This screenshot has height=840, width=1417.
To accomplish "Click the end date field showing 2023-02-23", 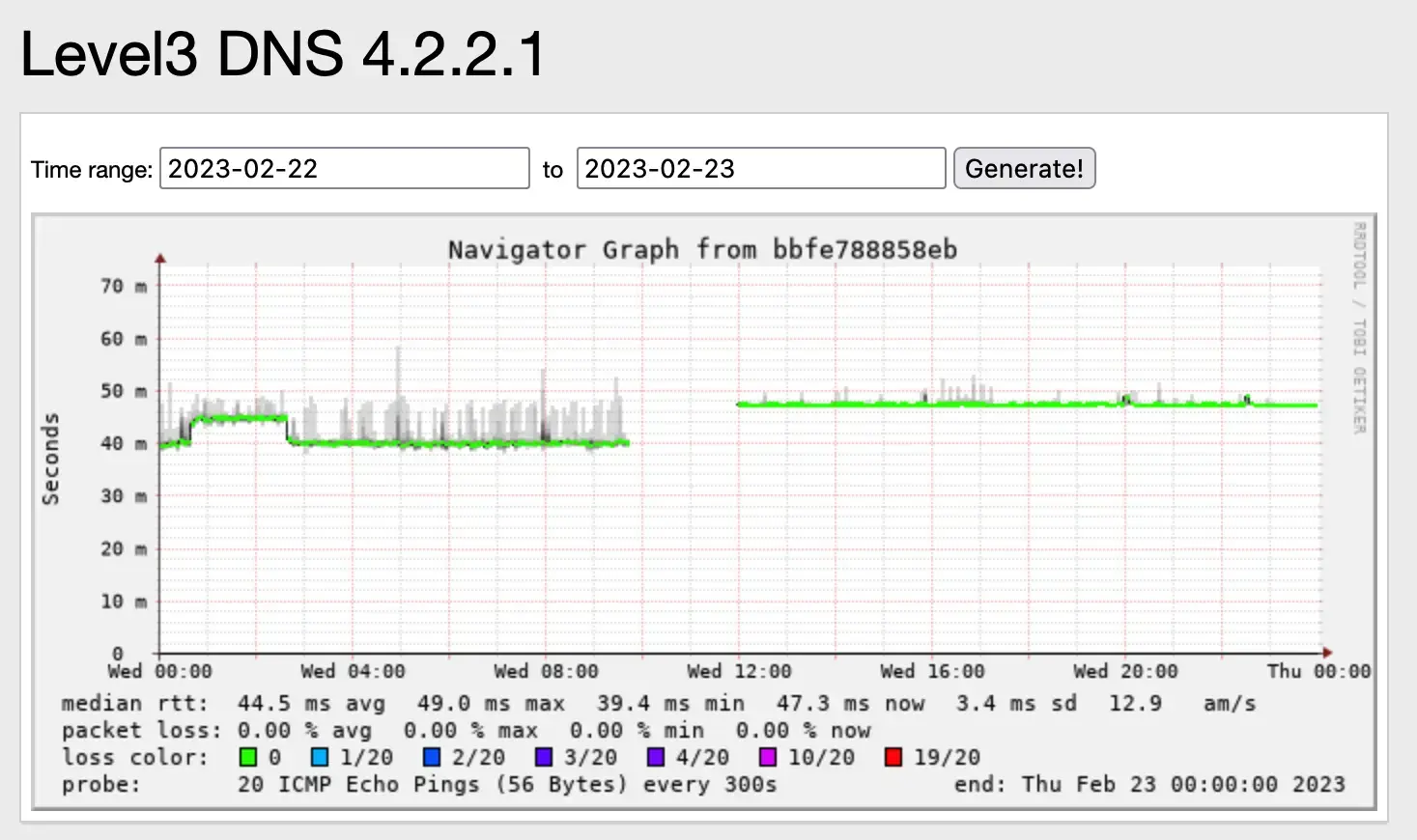I will [761, 168].
